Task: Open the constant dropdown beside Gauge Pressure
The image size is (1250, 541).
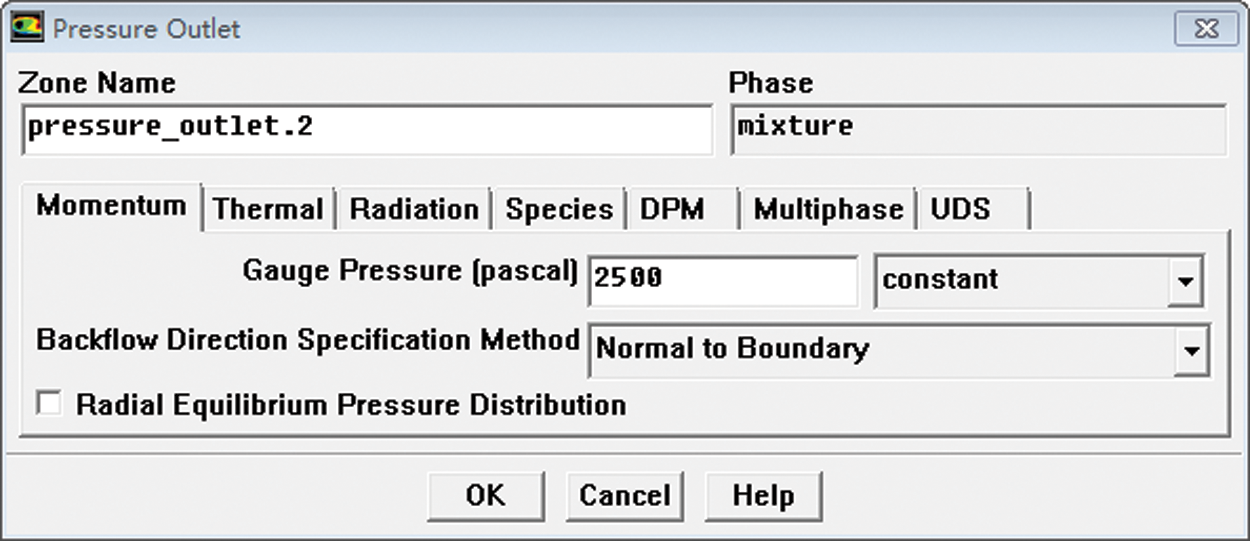Action: point(1185,281)
